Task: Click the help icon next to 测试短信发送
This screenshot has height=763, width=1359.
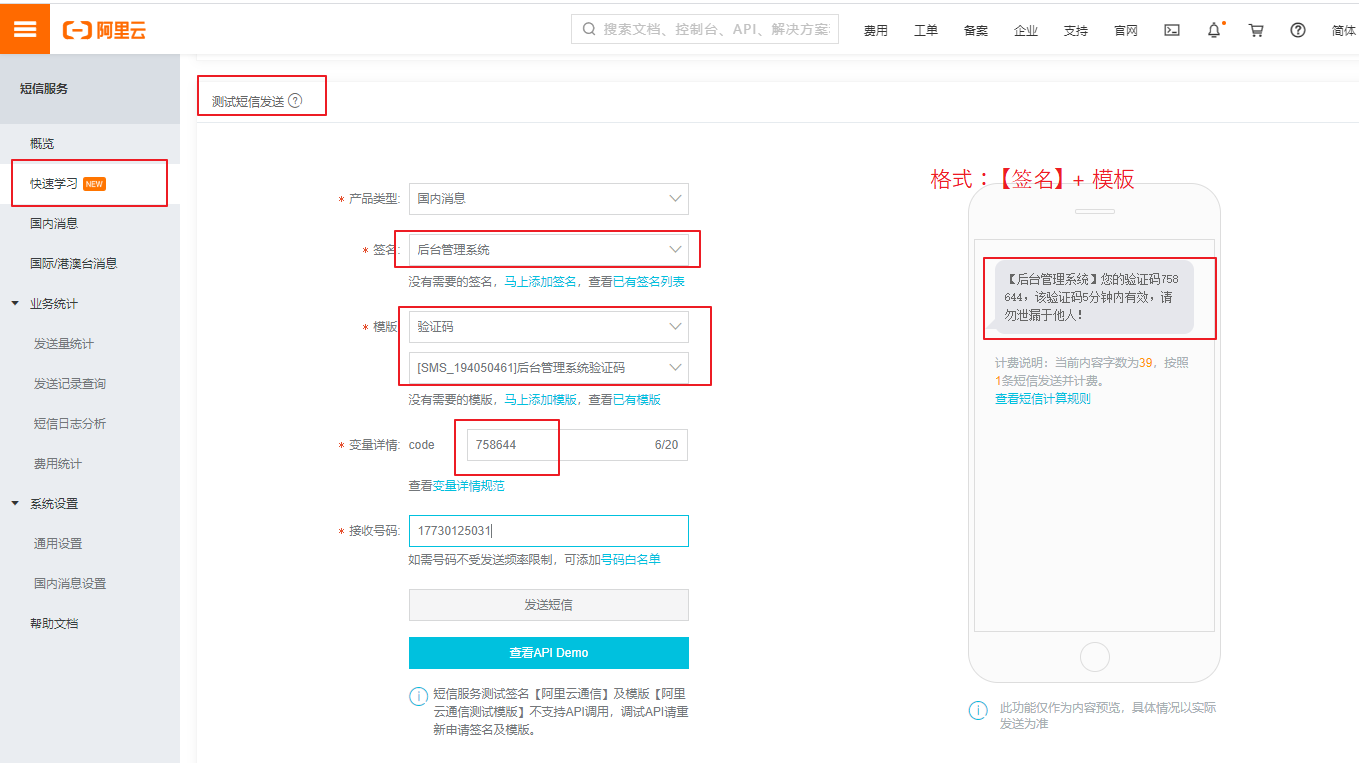Action: coord(295,100)
